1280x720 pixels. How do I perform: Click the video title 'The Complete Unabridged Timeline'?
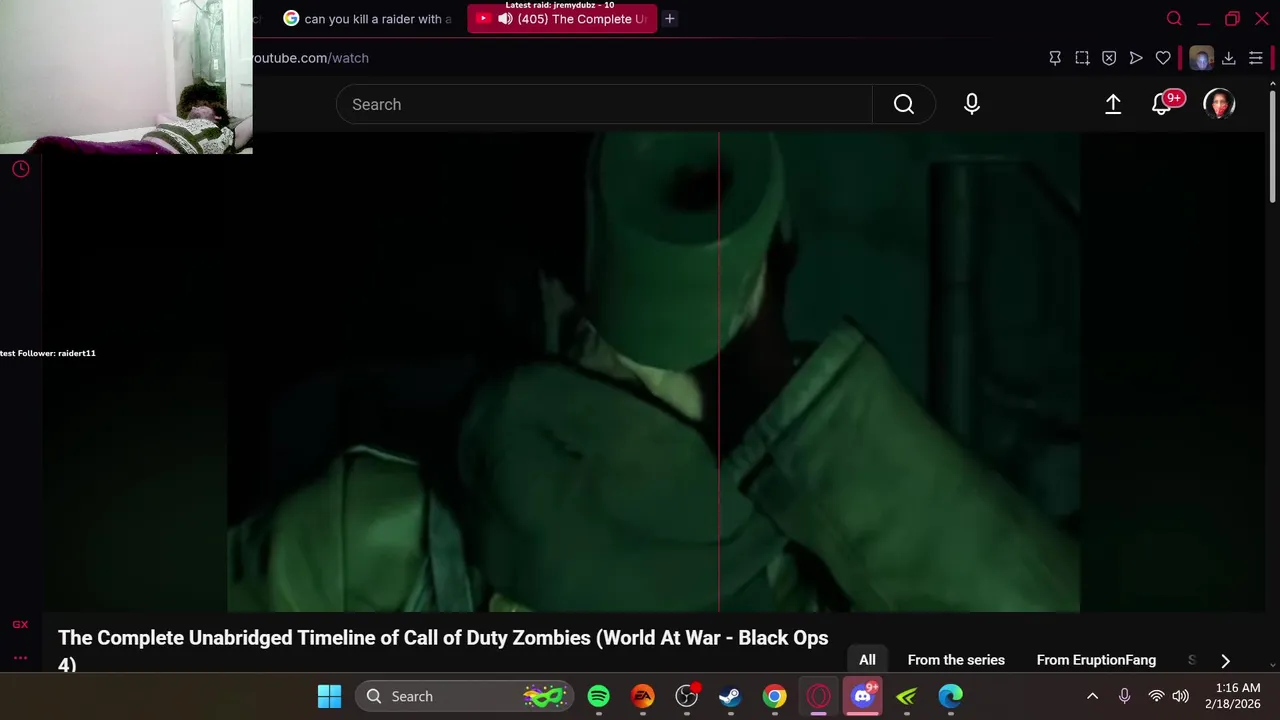443,650
